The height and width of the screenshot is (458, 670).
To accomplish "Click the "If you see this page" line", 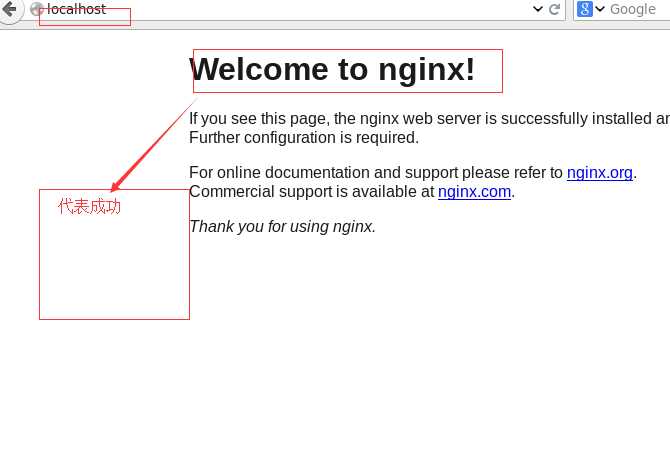I will (429, 118).
